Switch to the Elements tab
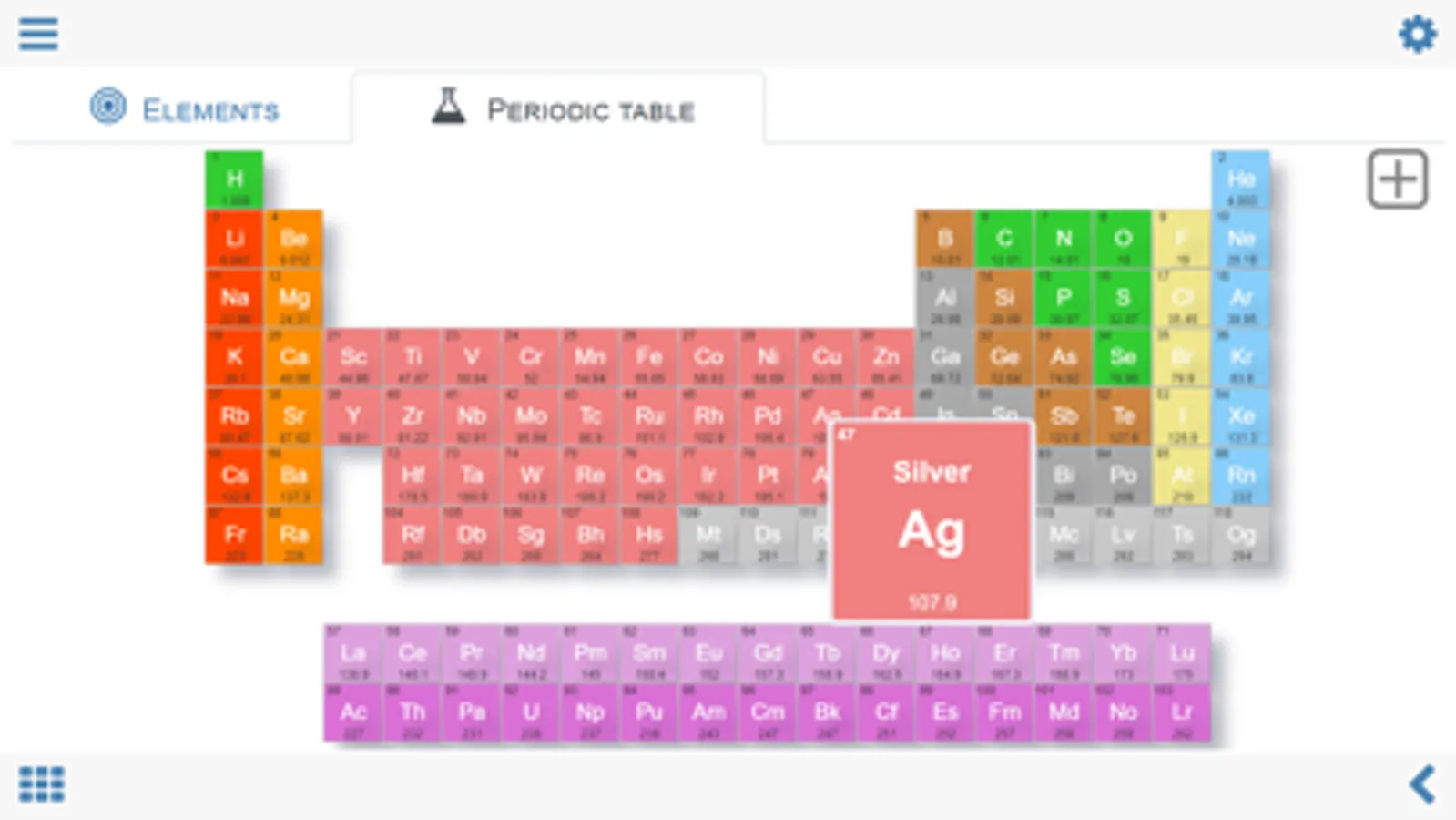The width and height of the screenshot is (1456, 820). [x=185, y=109]
